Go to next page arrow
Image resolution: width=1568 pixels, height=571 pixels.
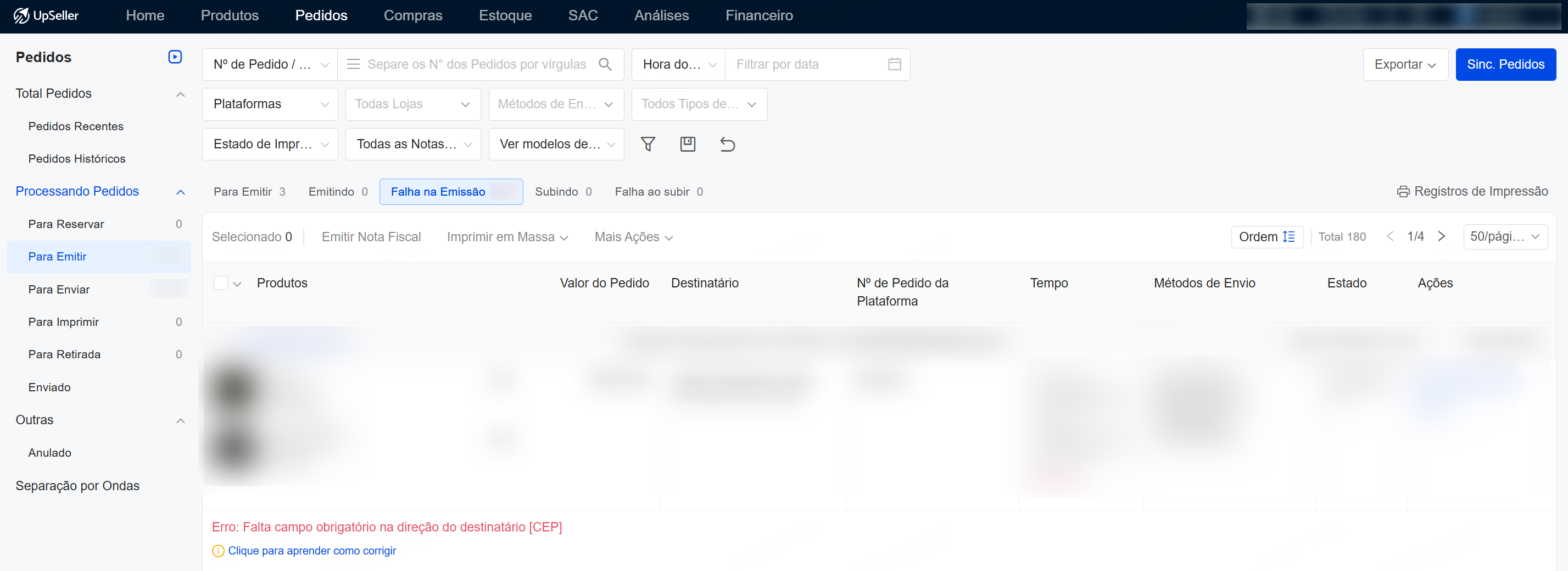click(1441, 236)
